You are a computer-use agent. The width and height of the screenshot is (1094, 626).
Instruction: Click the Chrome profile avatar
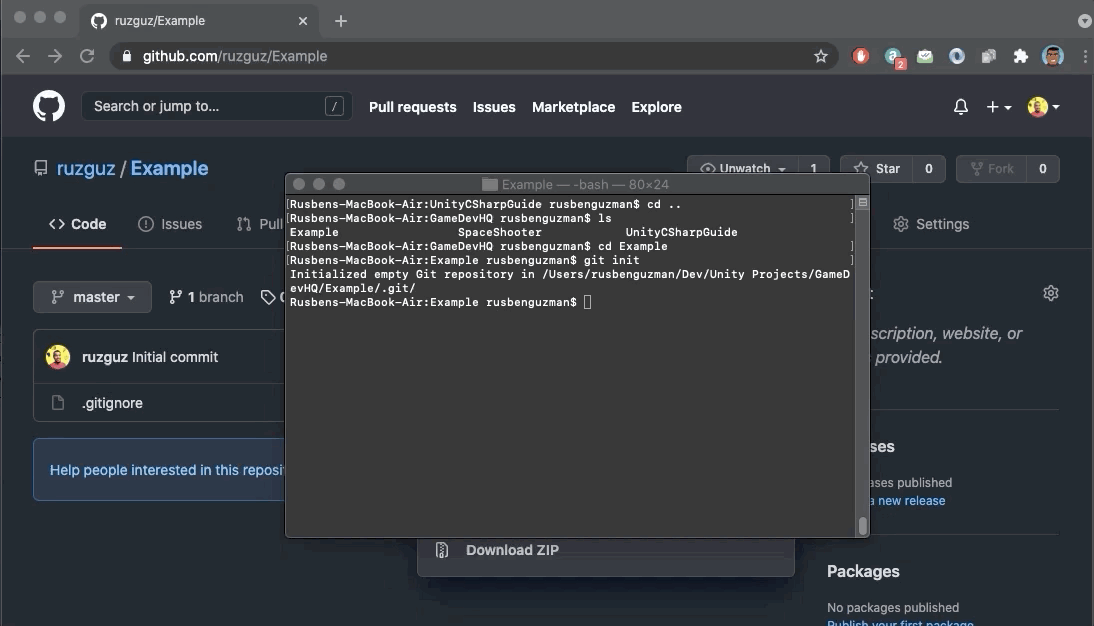(1053, 56)
